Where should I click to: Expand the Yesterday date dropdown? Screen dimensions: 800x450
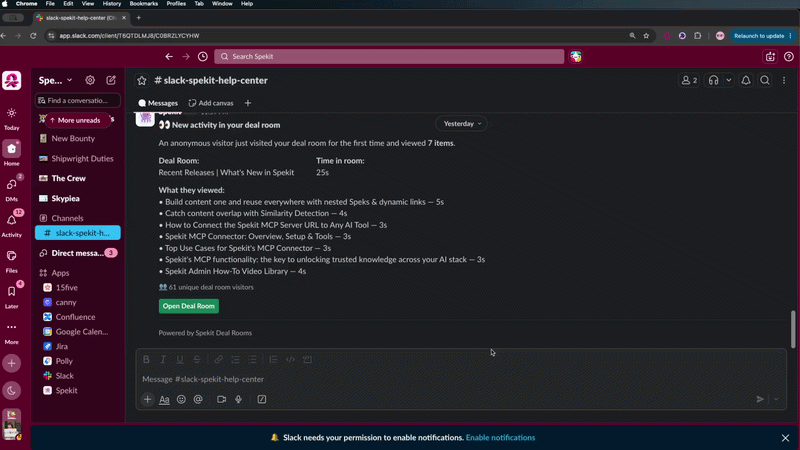(x=462, y=123)
